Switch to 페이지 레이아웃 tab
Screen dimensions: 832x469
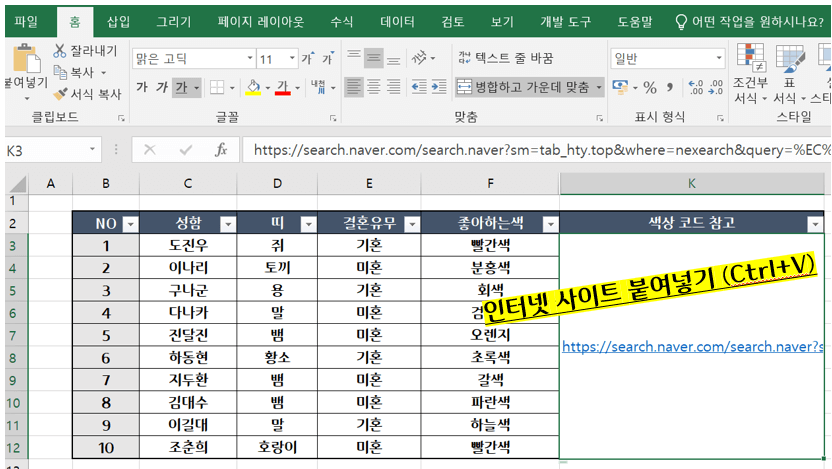tap(261, 22)
